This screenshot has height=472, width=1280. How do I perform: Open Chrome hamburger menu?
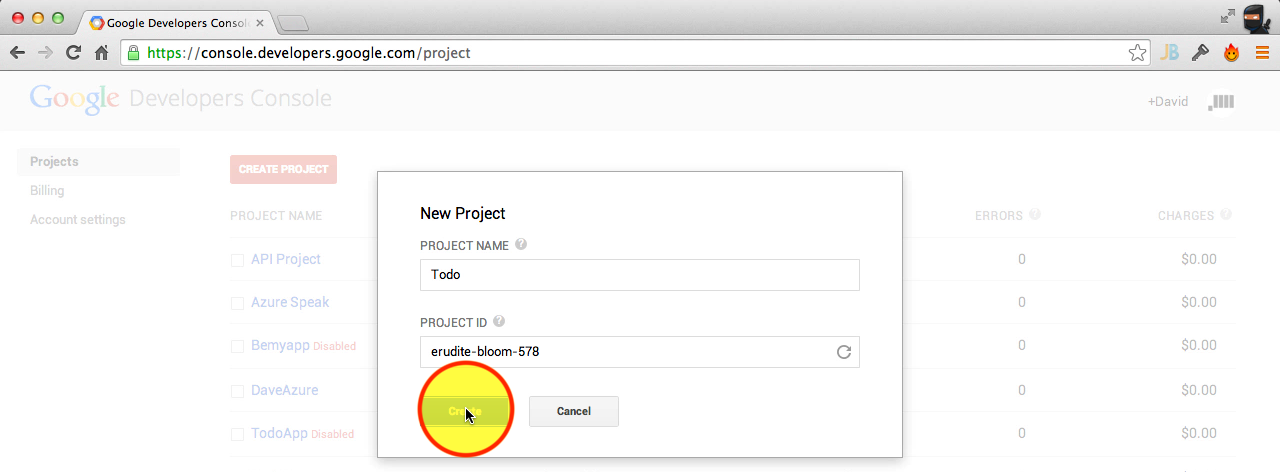(x=1262, y=53)
